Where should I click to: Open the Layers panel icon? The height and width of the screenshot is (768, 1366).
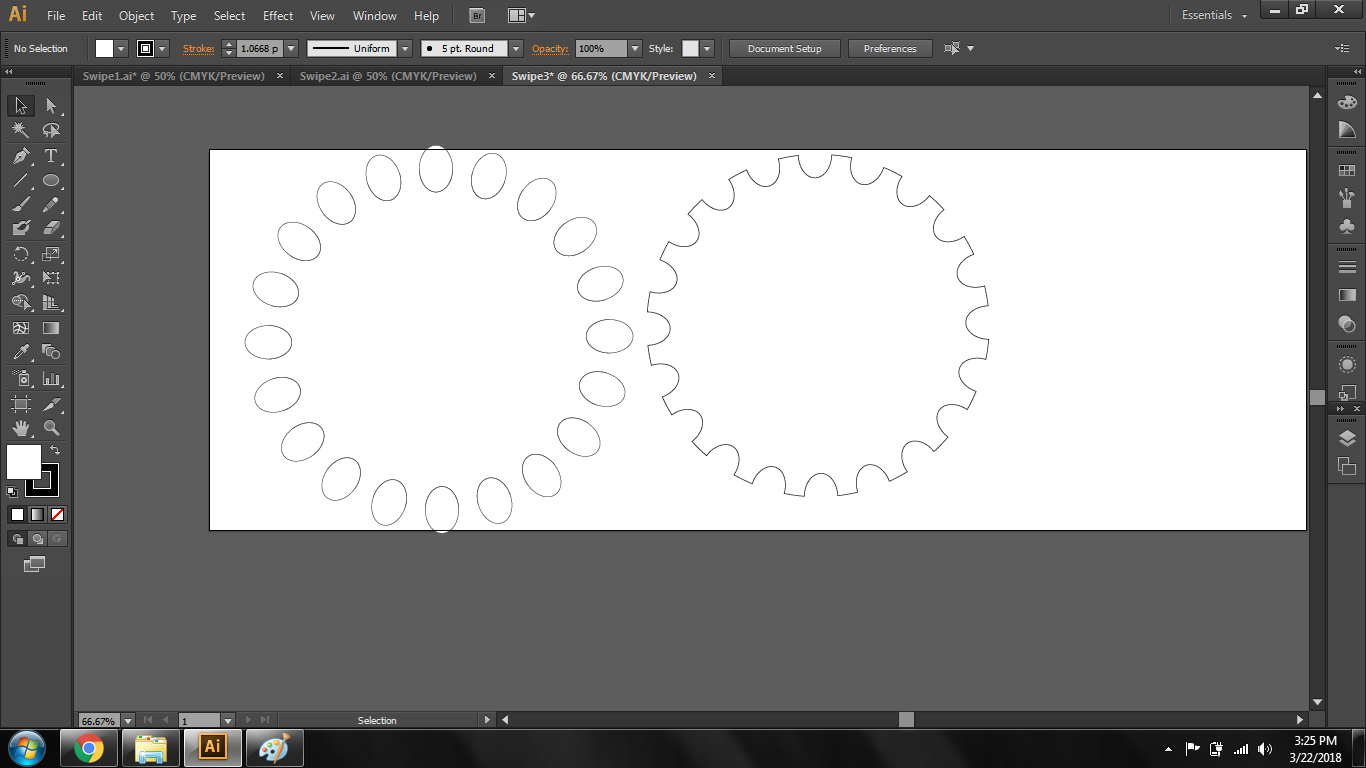click(x=1347, y=438)
